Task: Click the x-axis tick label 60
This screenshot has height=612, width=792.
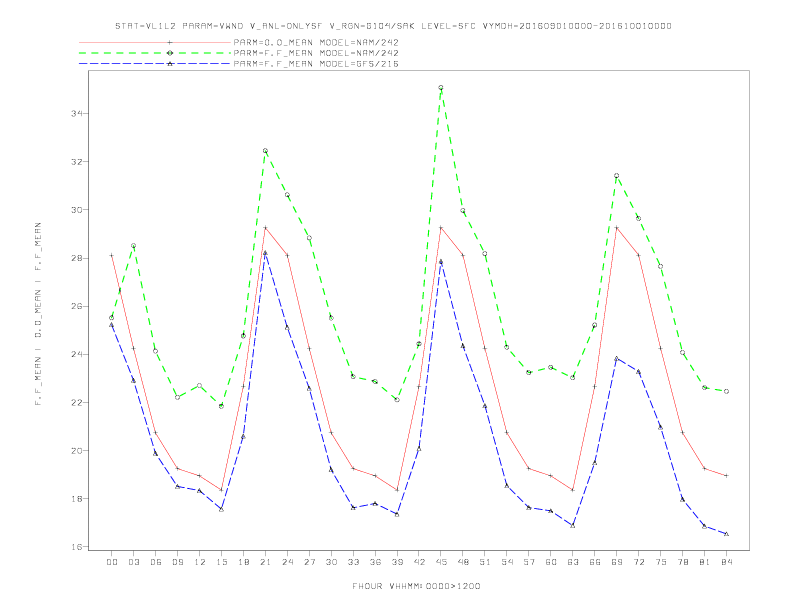Action: (551, 562)
